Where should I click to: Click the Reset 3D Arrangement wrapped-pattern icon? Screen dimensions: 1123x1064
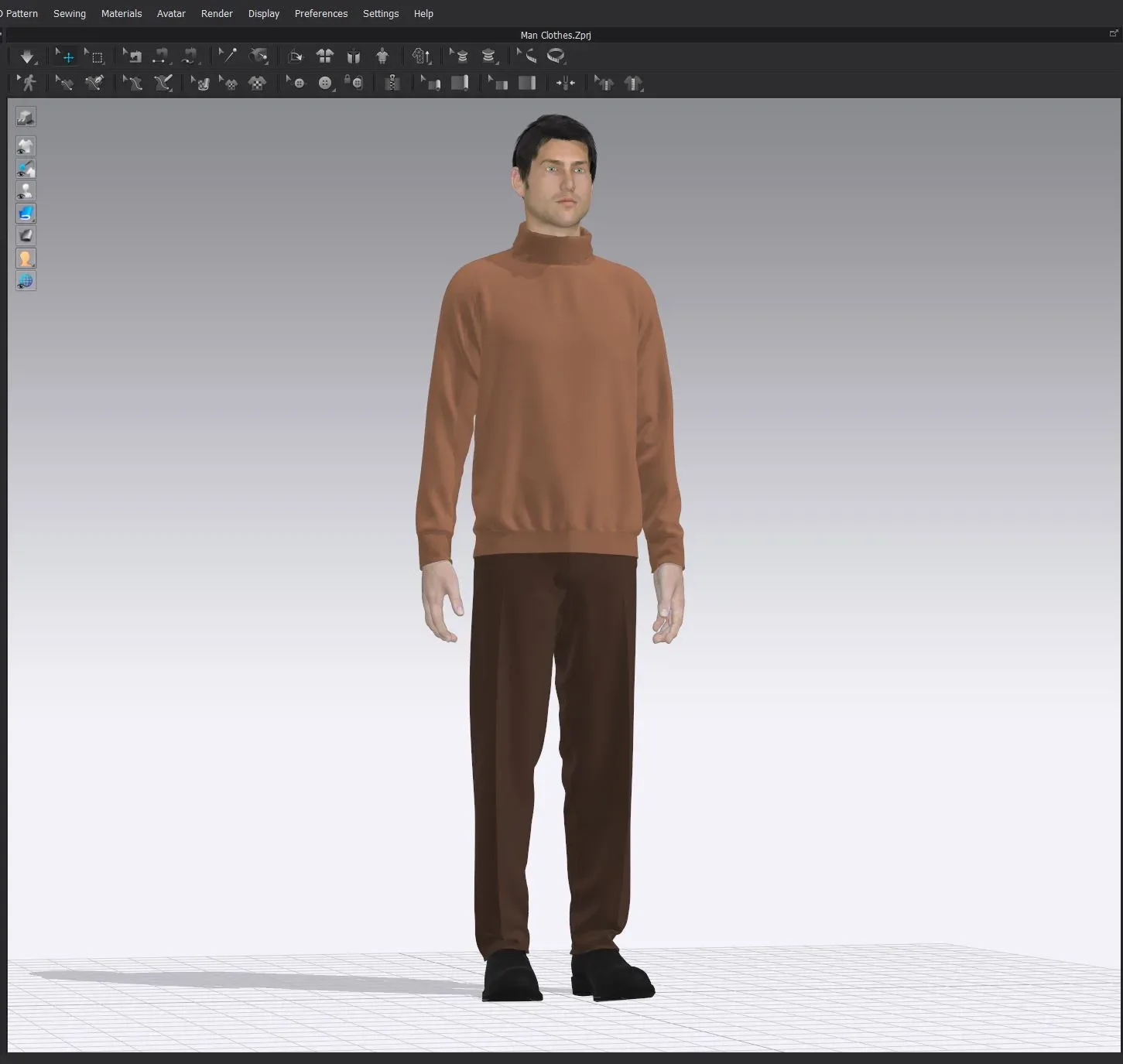coord(354,56)
